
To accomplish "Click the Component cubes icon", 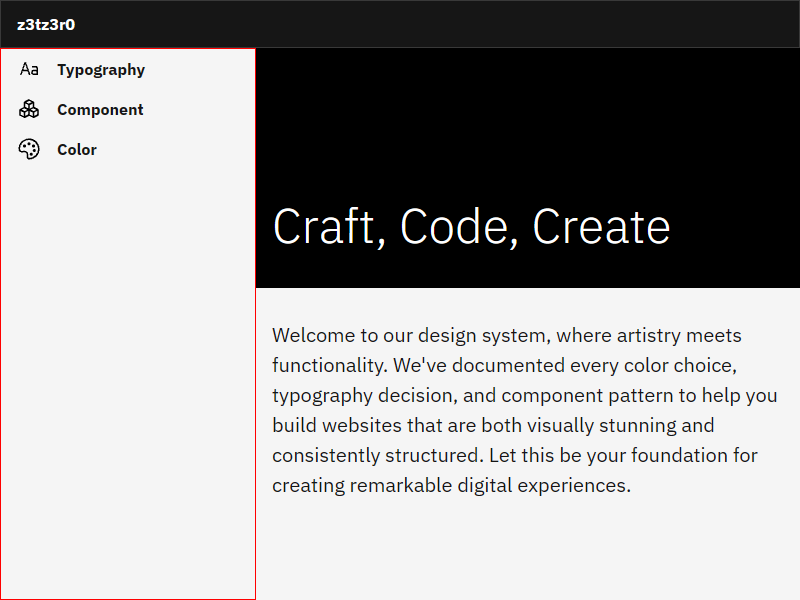I will click(x=29, y=110).
